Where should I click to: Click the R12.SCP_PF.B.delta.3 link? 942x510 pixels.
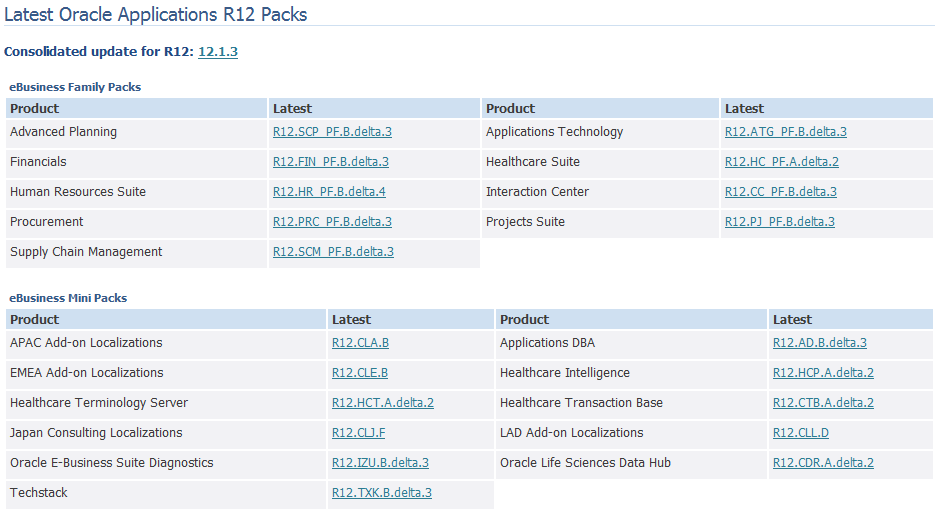(x=332, y=132)
